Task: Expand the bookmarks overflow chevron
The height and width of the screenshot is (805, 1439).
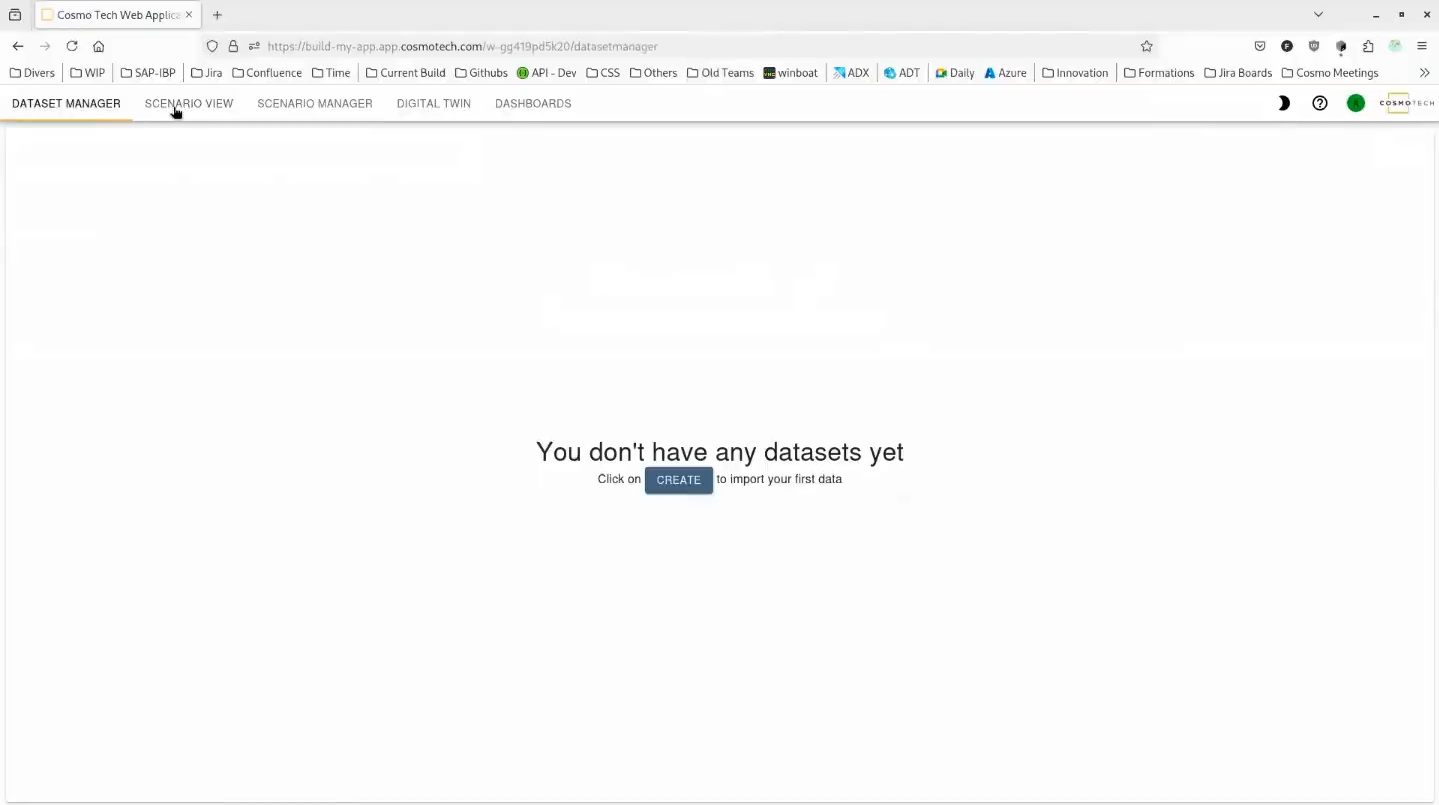Action: coord(1424,72)
